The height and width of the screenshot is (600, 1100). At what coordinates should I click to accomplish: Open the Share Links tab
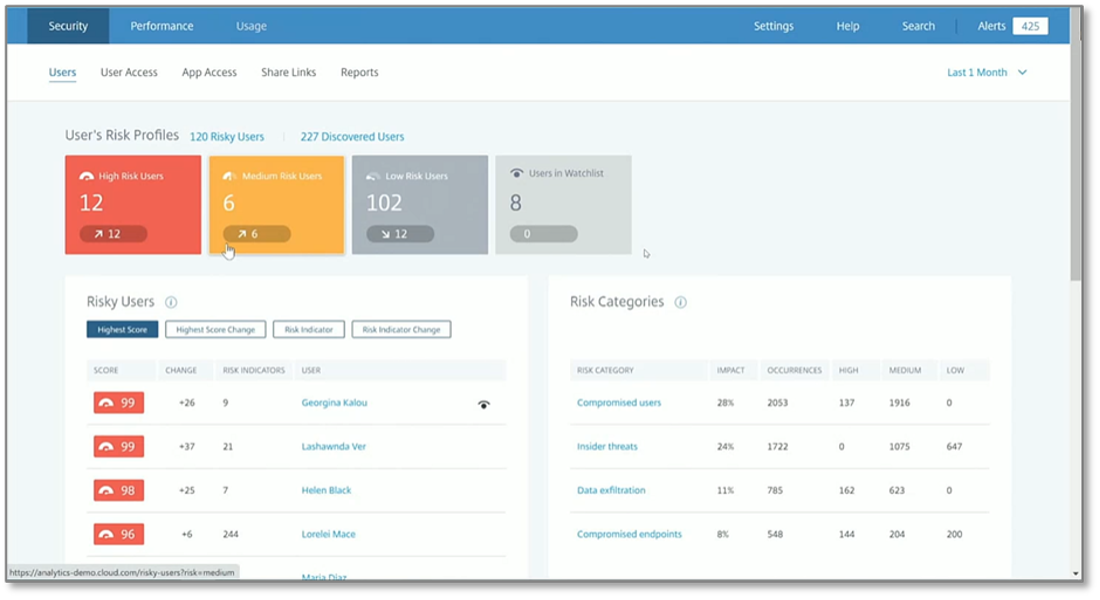coord(288,72)
